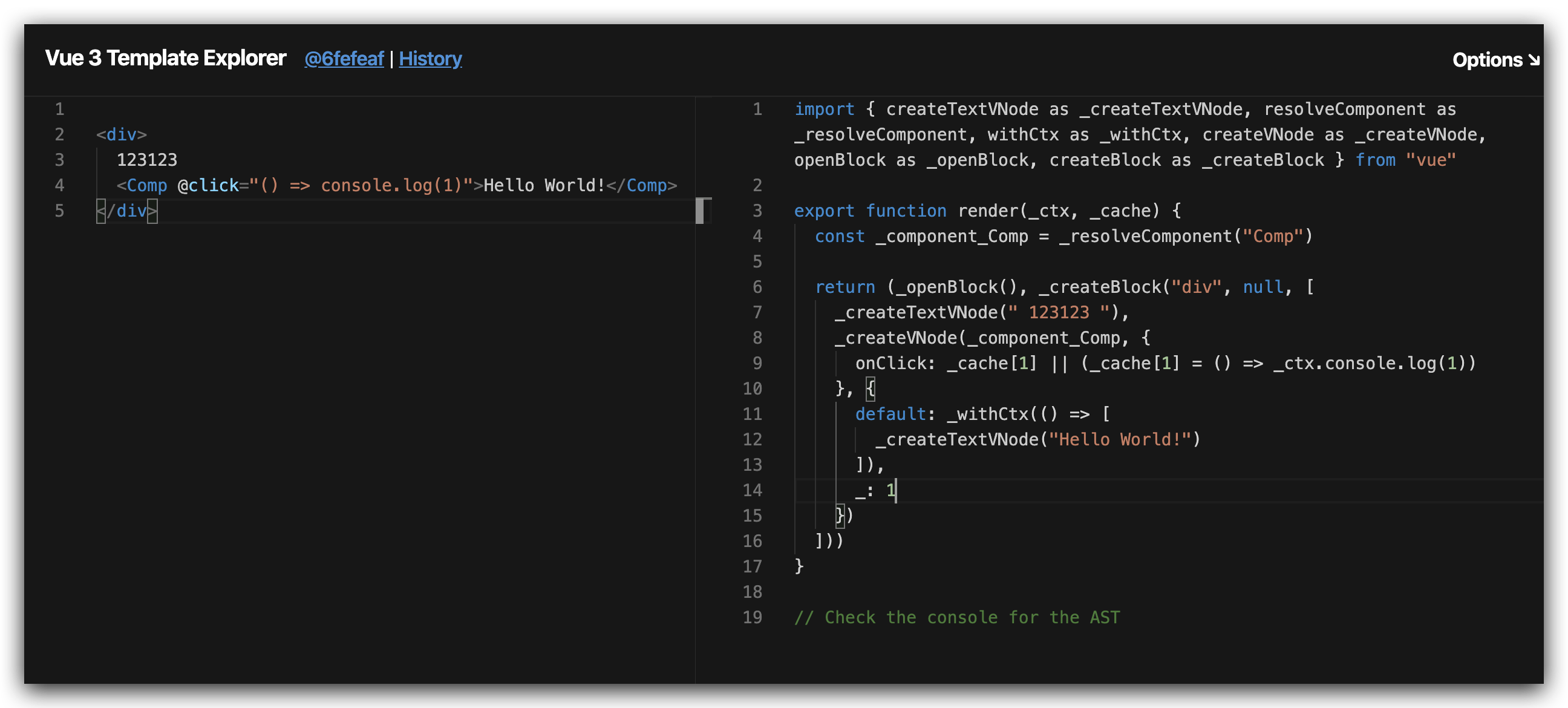Click the onClick _cache[1] handler line

click(1165, 364)
